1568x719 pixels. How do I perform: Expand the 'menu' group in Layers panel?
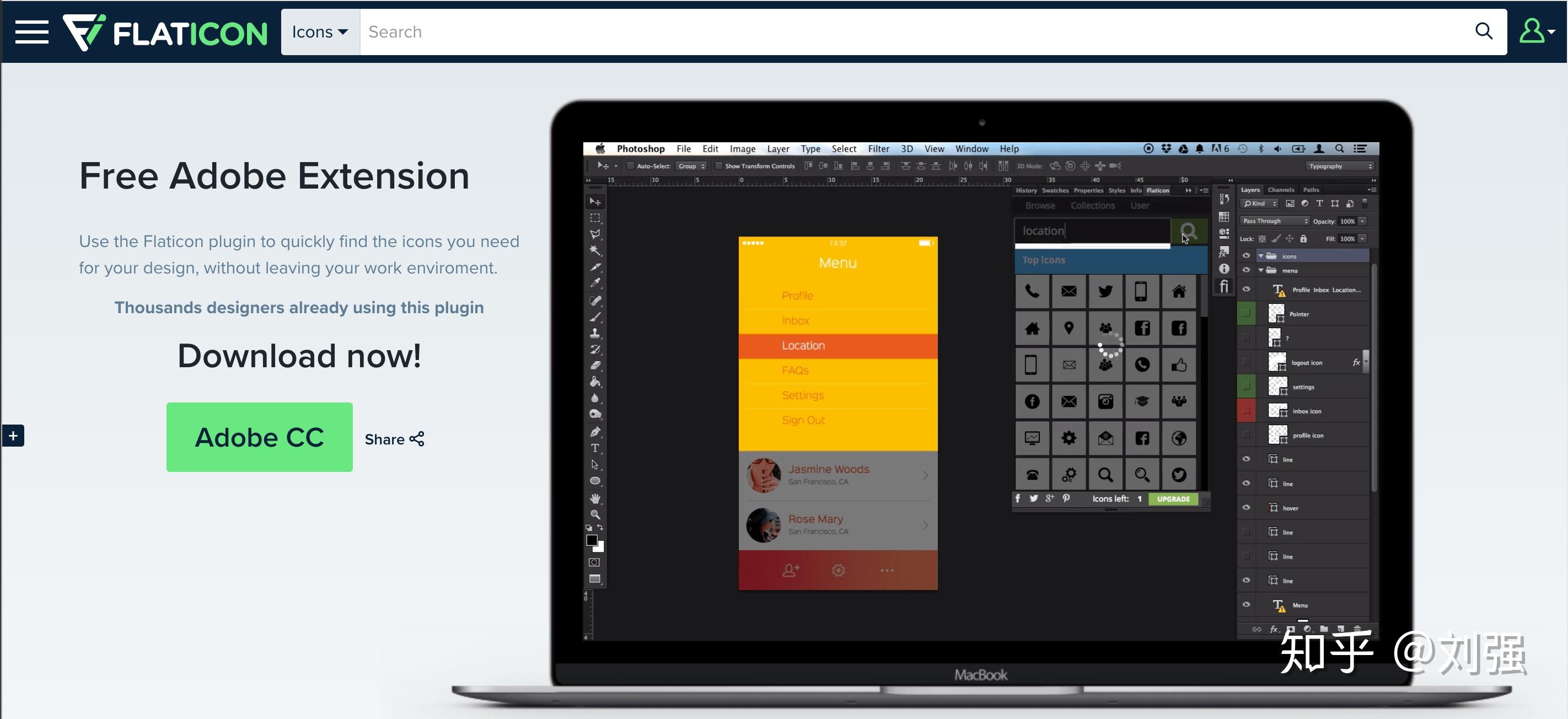(x=1260, y=269)
